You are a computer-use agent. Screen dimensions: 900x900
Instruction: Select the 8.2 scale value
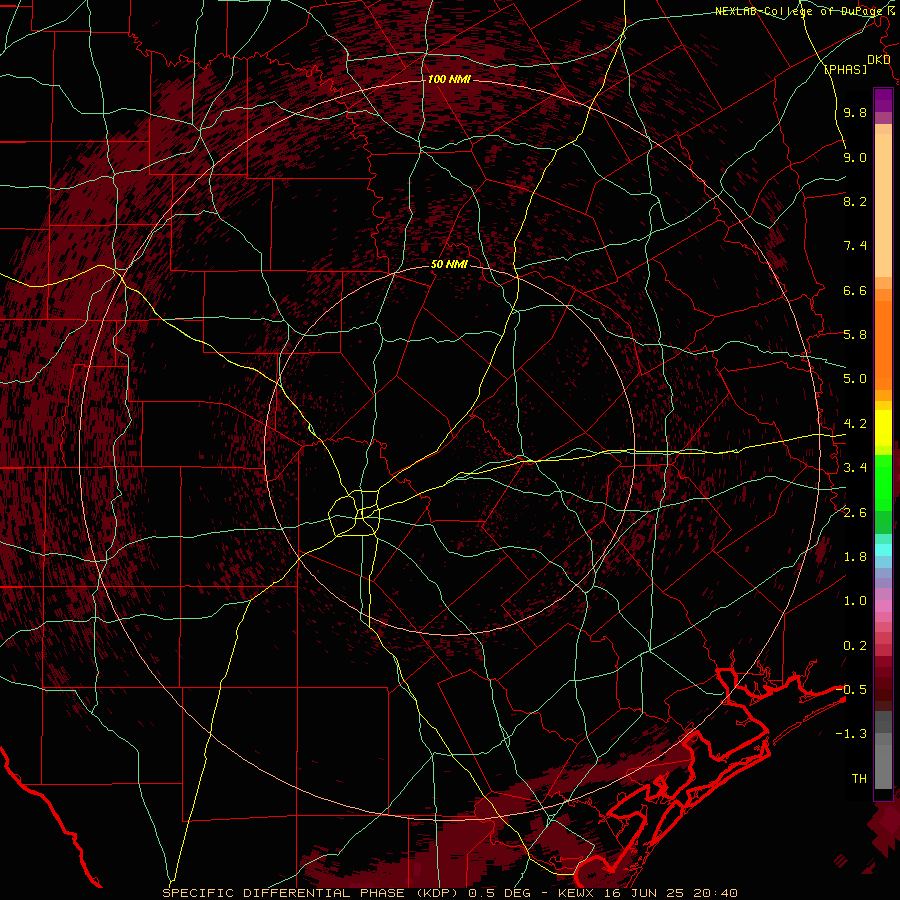pyautogui.click(x=855, y=201)
